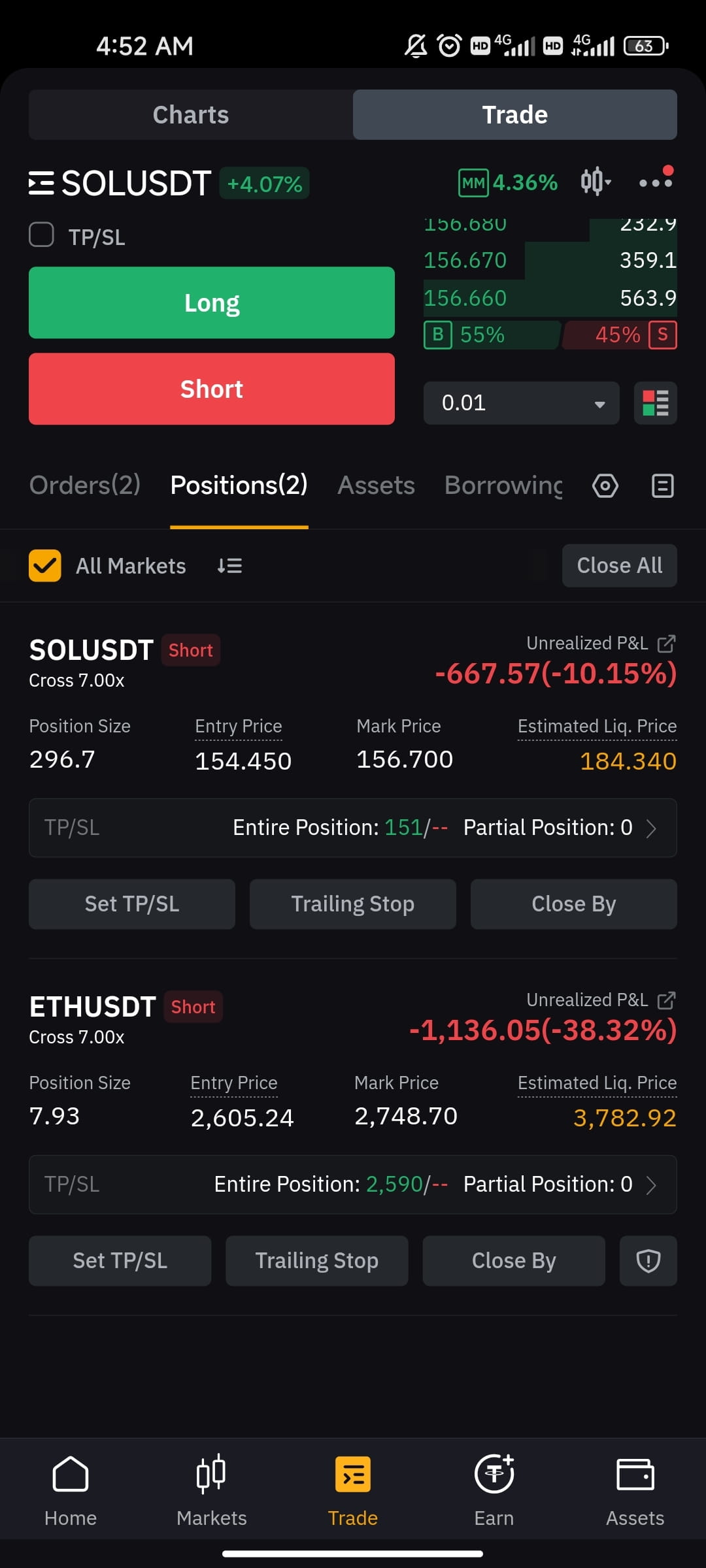This screenshot has width=706, height=1568.
Task: Expand the 0.01 price precision dropdown
Action: click(522, 403)
